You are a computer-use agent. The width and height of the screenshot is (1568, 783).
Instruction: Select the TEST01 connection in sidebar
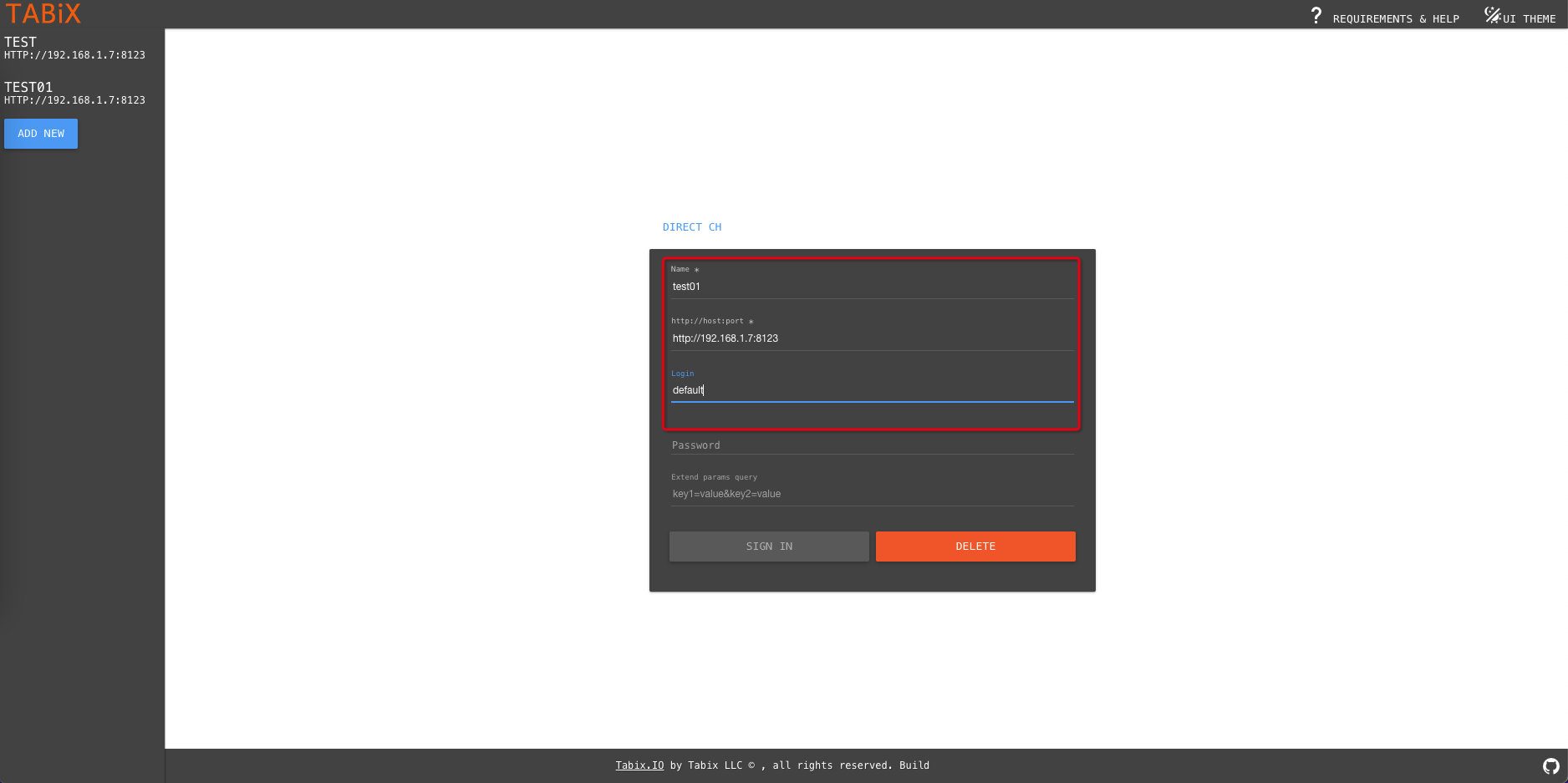click(74, 93)
